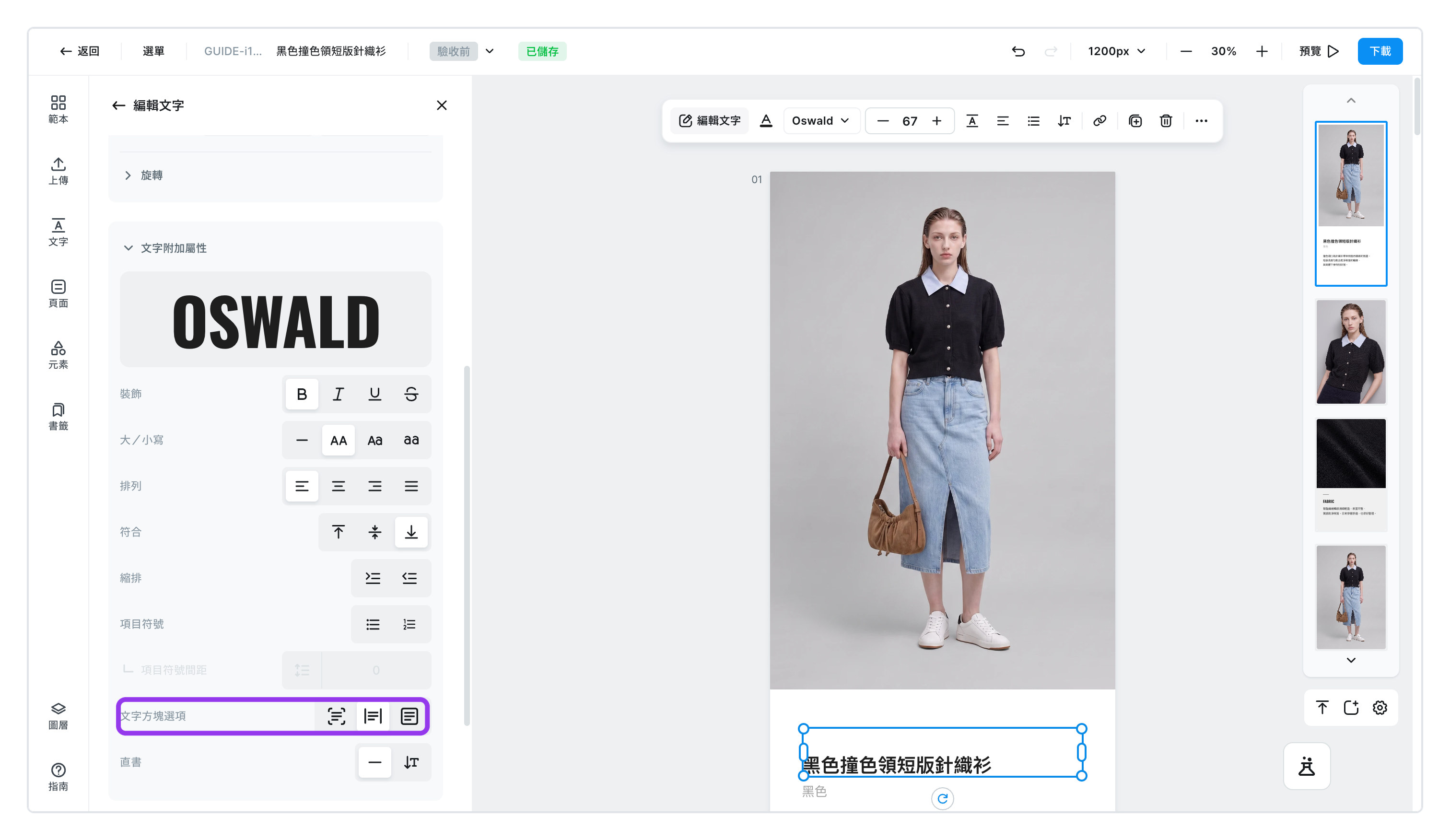Open the 元素 elements sidebar icon
This screenshot has width=1450, height=840.
click(x=58, y=355)
